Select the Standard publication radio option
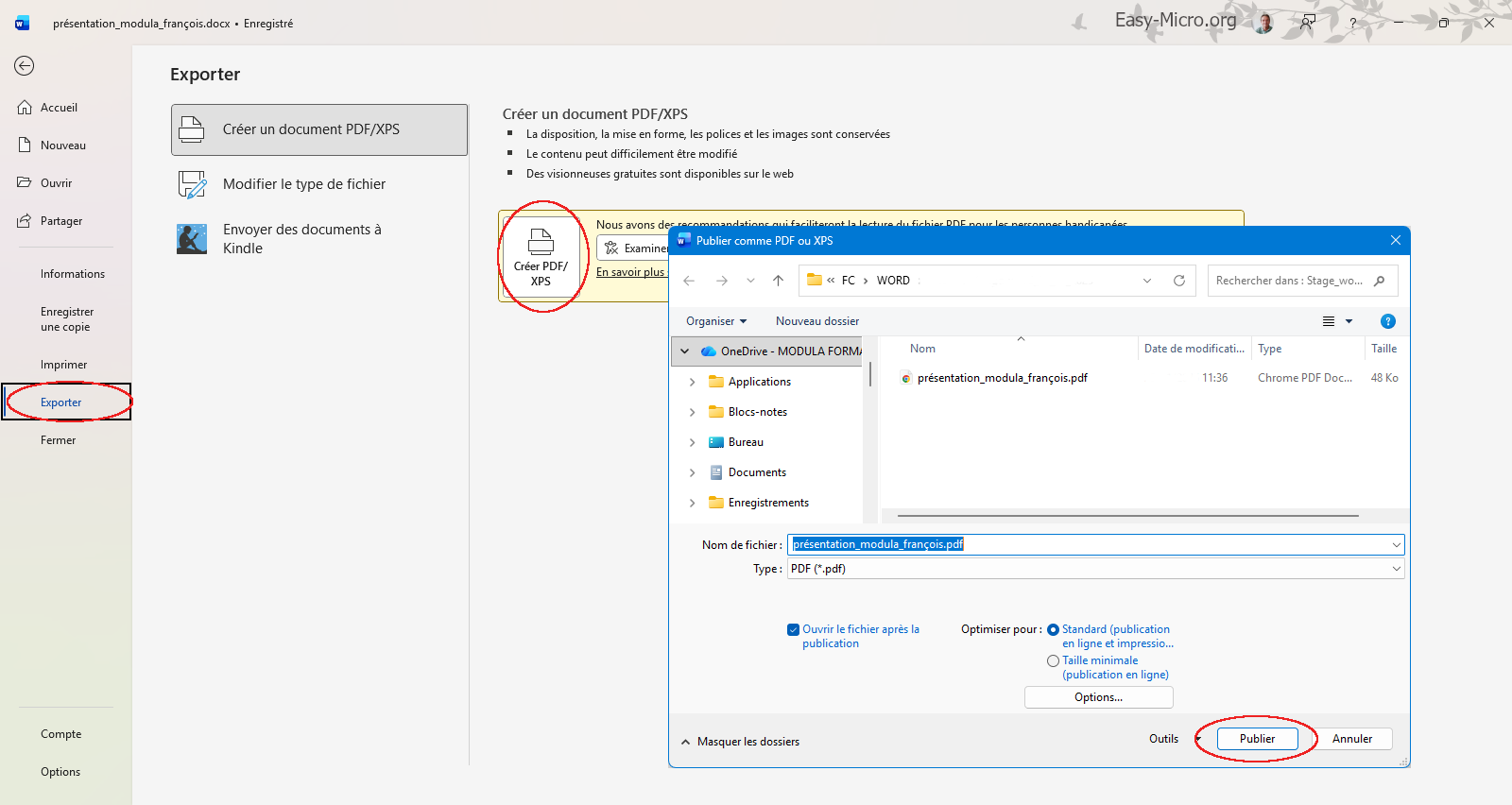This screenshot has width=1512, height=805. 1053,630
